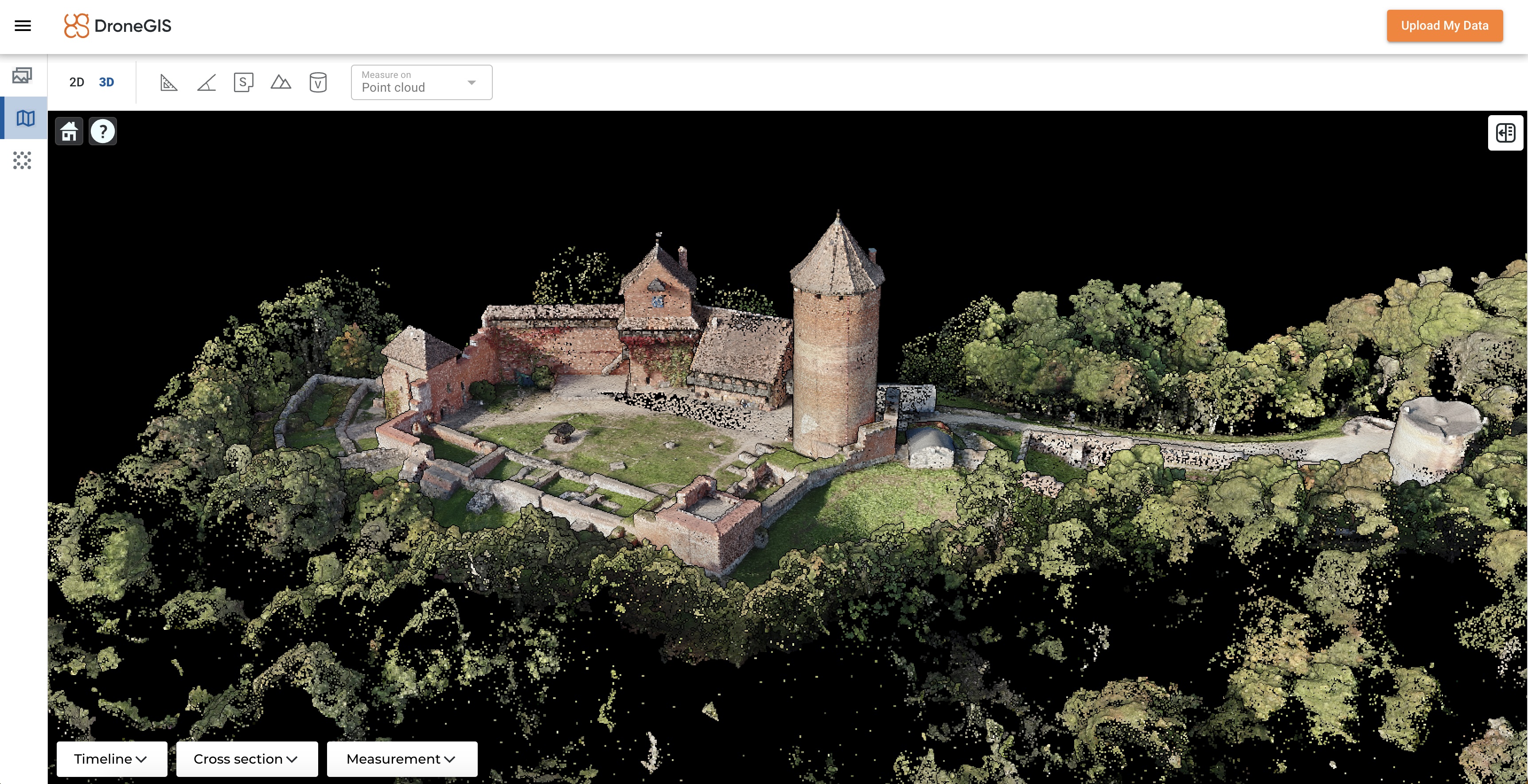1528x784 pixels.
Task: Expand the Timeline panel
Action: [x=112, y=758]
